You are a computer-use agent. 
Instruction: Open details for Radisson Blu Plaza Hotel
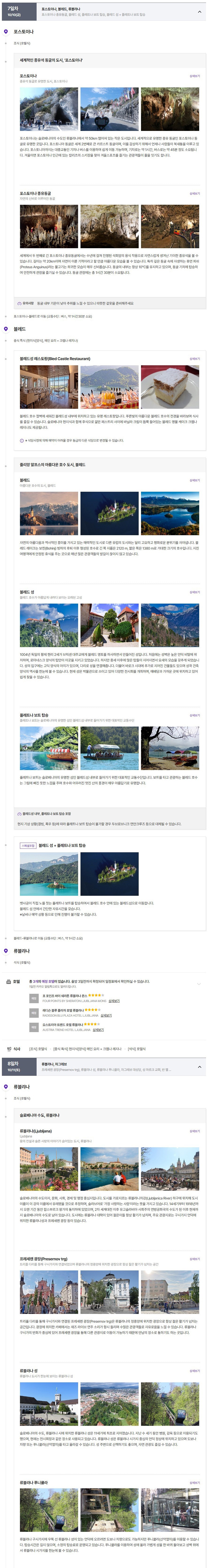(106, 1015)
